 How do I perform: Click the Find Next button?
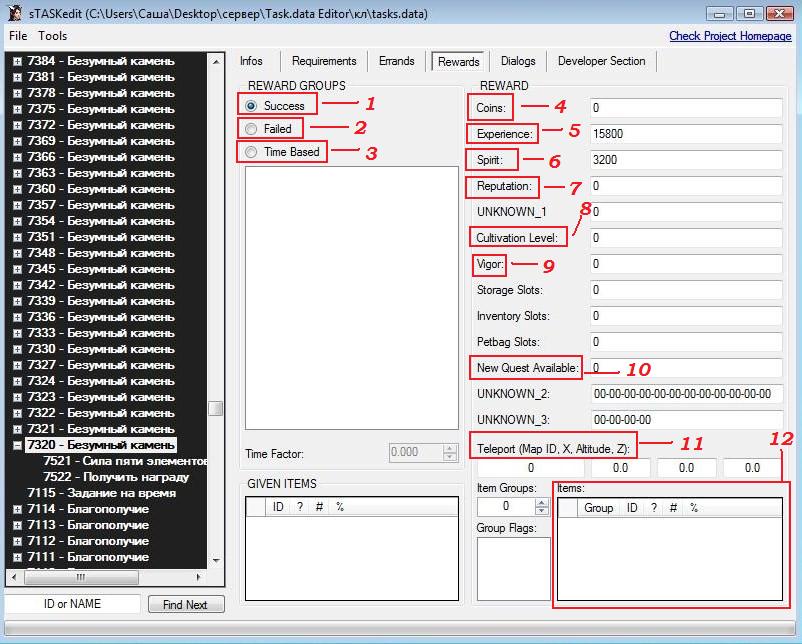[x=185, y=605]
